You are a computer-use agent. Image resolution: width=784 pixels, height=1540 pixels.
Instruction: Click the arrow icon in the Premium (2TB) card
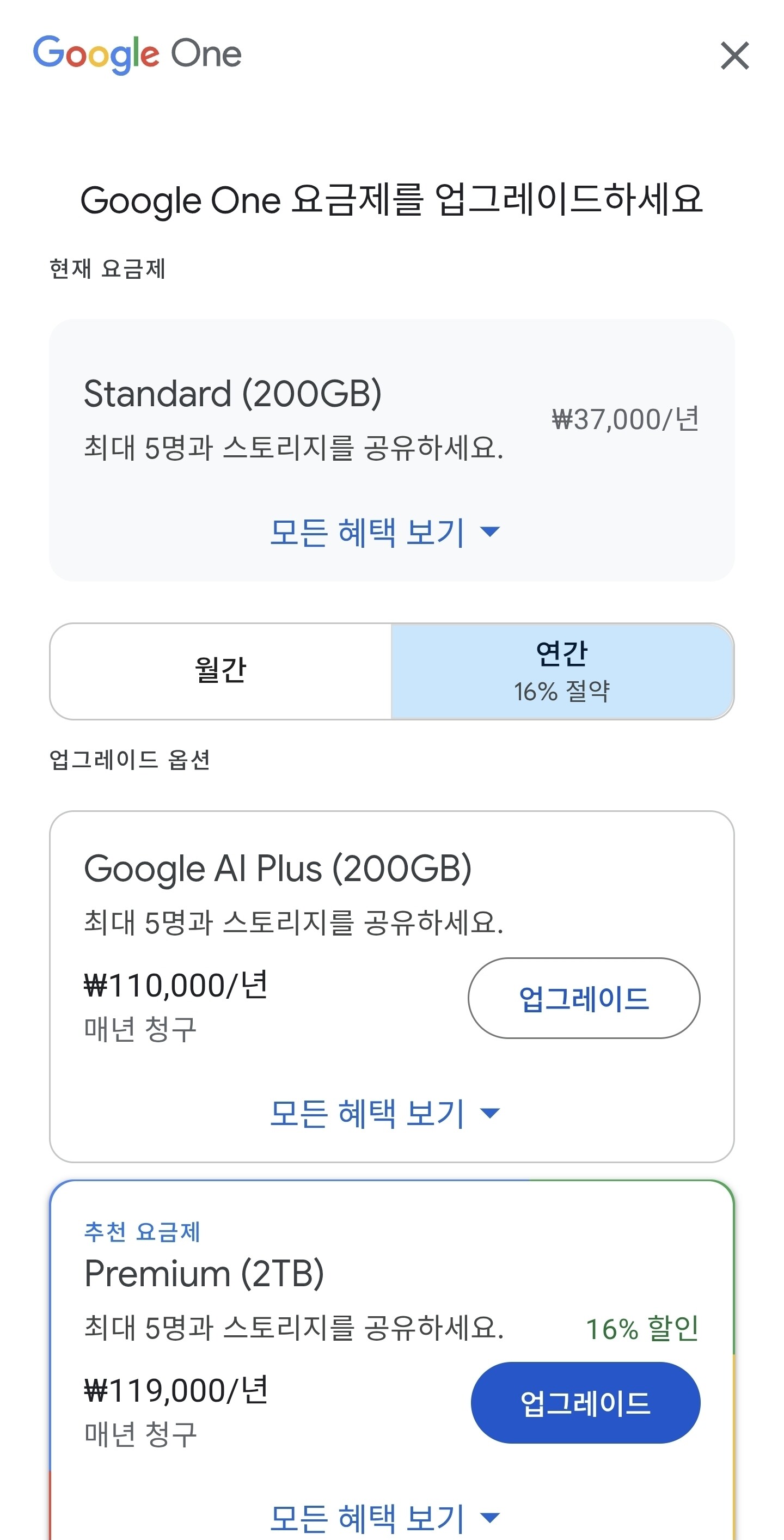(490, 1517)
